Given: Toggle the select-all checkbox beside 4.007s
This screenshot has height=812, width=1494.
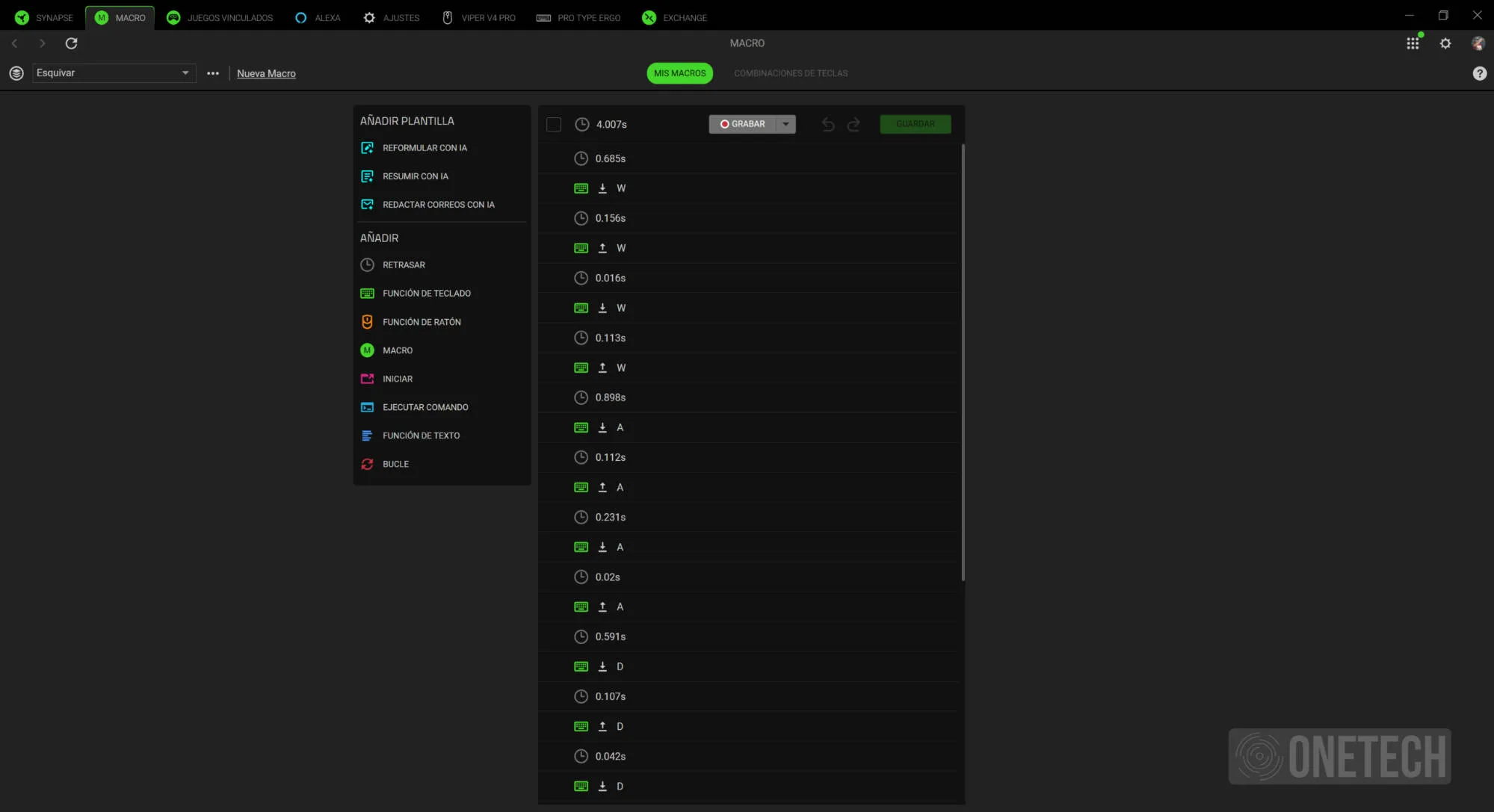Looking at the screenshot, I should pyautogui.click(x=554, y=124).
